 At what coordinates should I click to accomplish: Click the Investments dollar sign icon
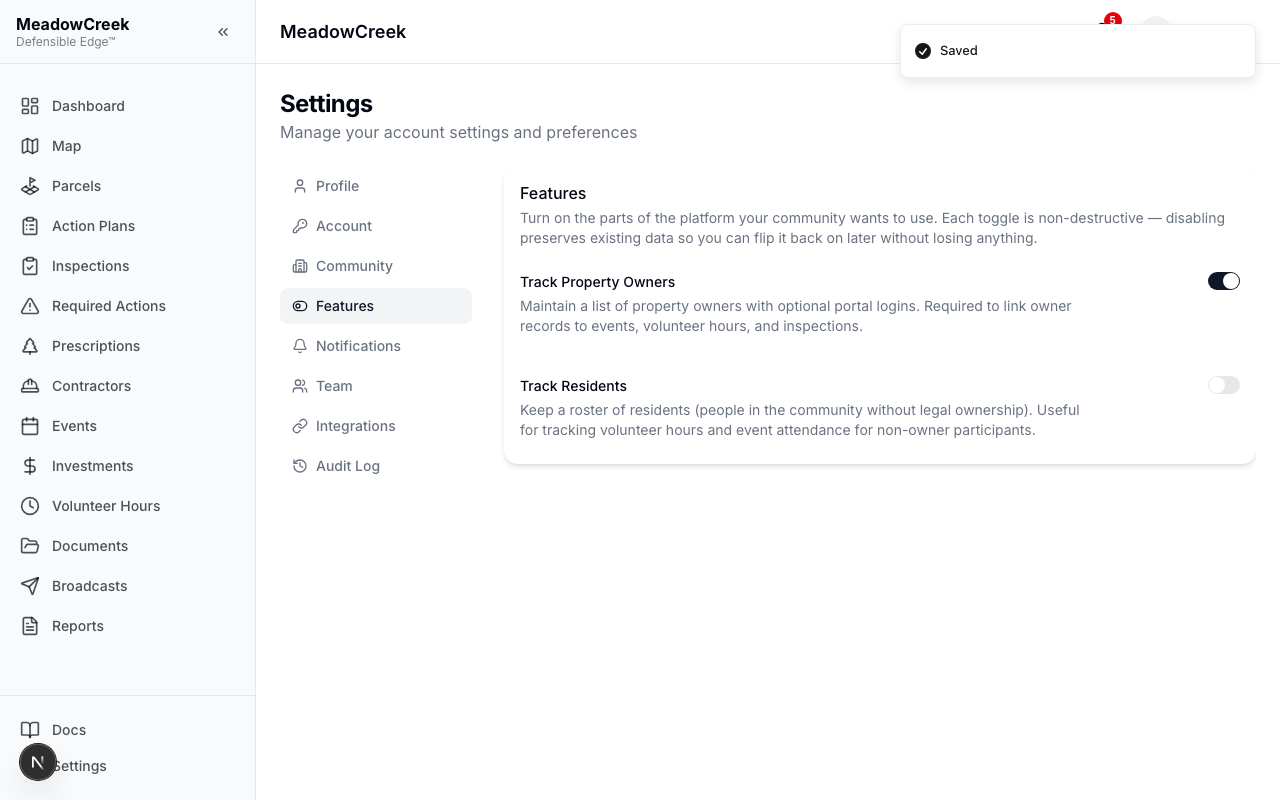coord(30,466)
